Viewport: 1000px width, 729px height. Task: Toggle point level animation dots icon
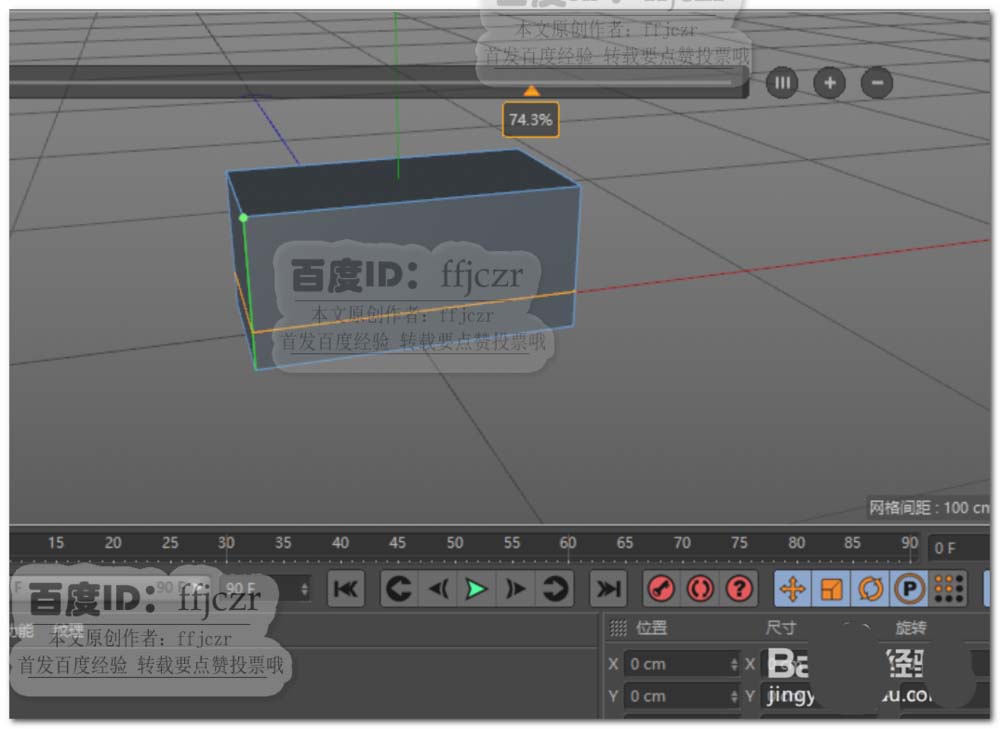coord(948,588)
